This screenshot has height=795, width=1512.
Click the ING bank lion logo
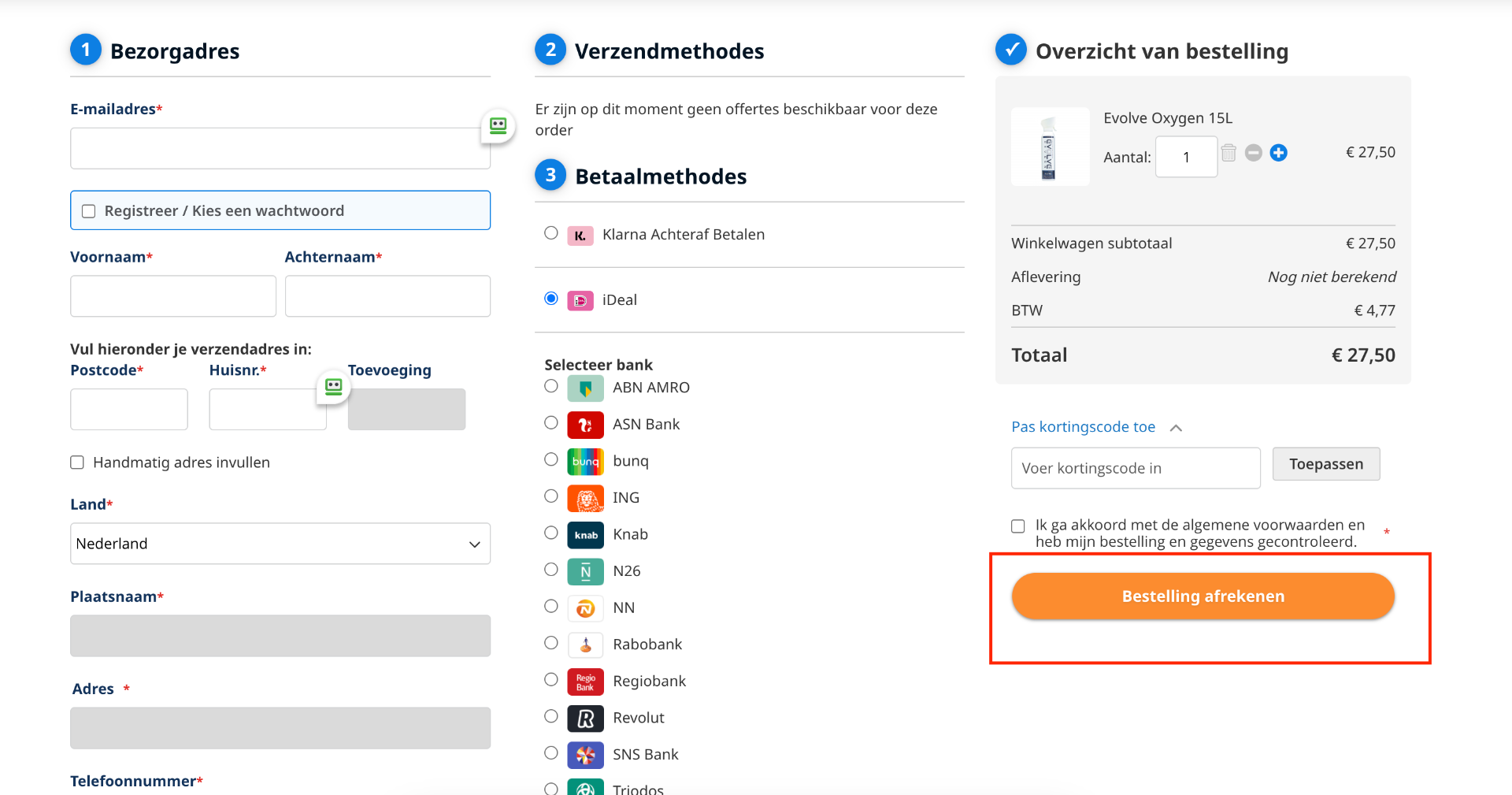pyautogui.click(x=585, y=498)
